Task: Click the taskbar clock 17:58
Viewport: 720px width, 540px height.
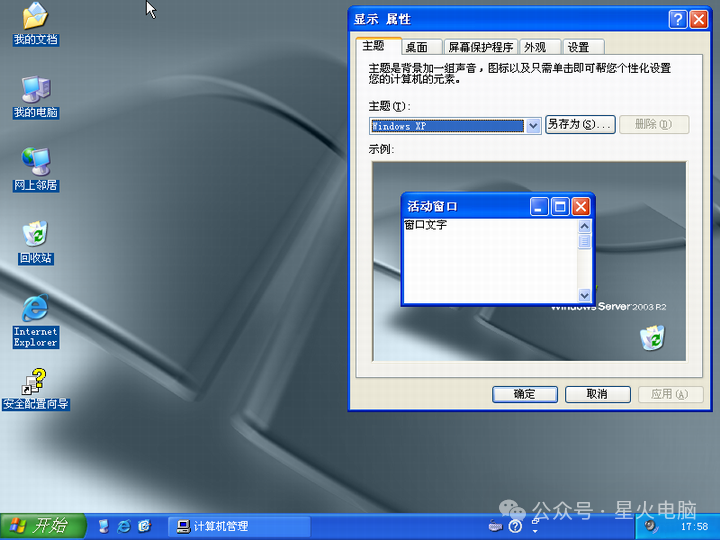Action: (694, 527)
